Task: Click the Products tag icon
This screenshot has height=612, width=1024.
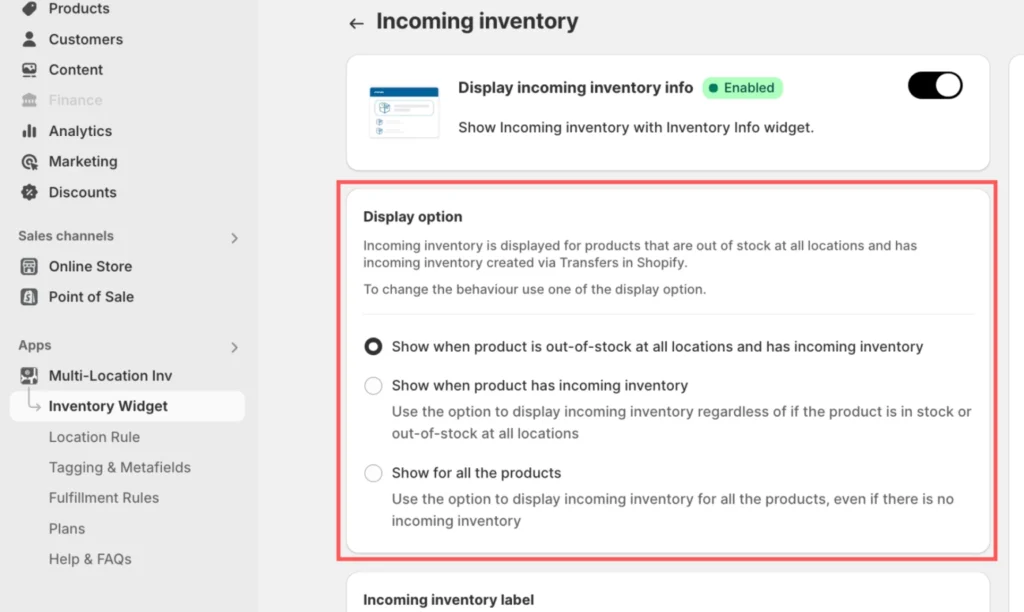Action: (x=29, y=9)
